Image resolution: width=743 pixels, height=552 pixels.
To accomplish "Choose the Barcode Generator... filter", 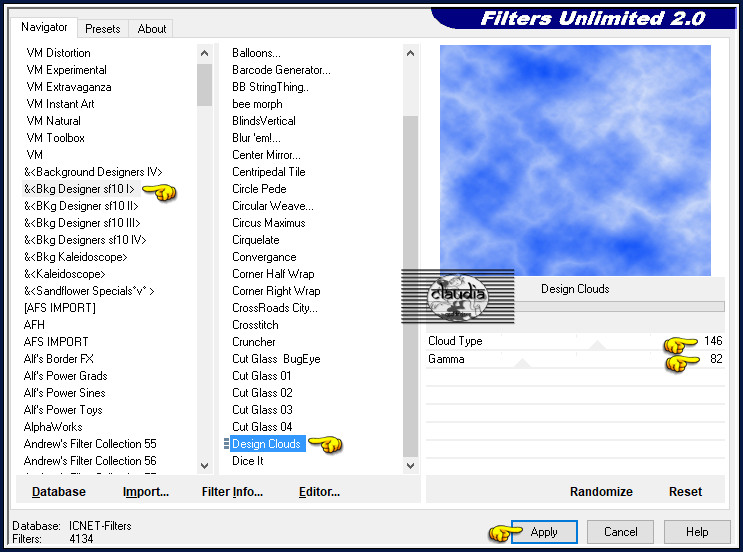I will [281, 70].
